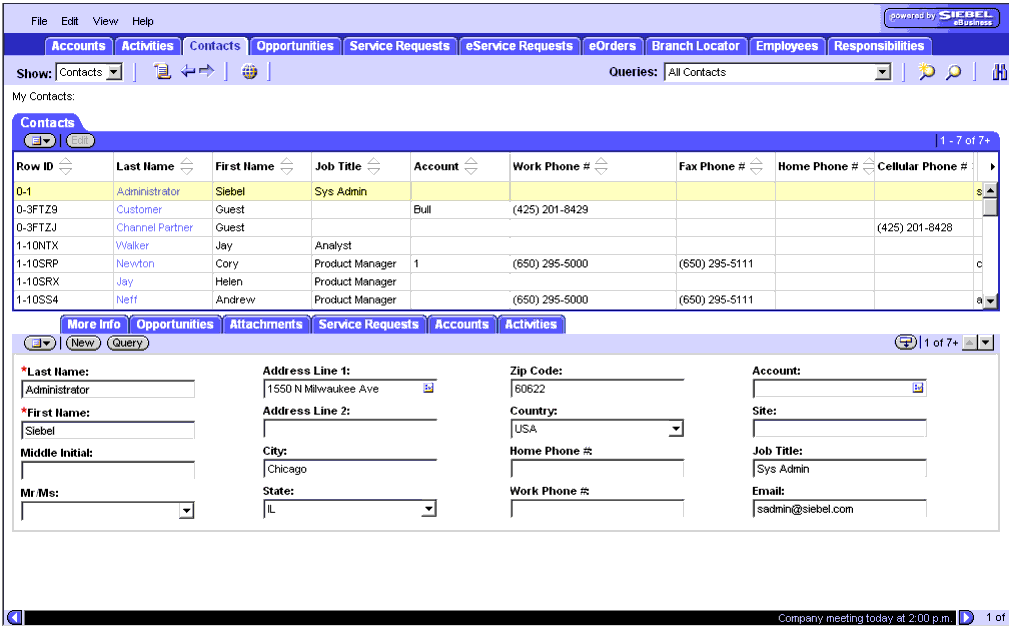The image size is (1011, 628).
Task: Open the Service Requests screen tab
Action: pyautogui.click(x=400, y=46)
